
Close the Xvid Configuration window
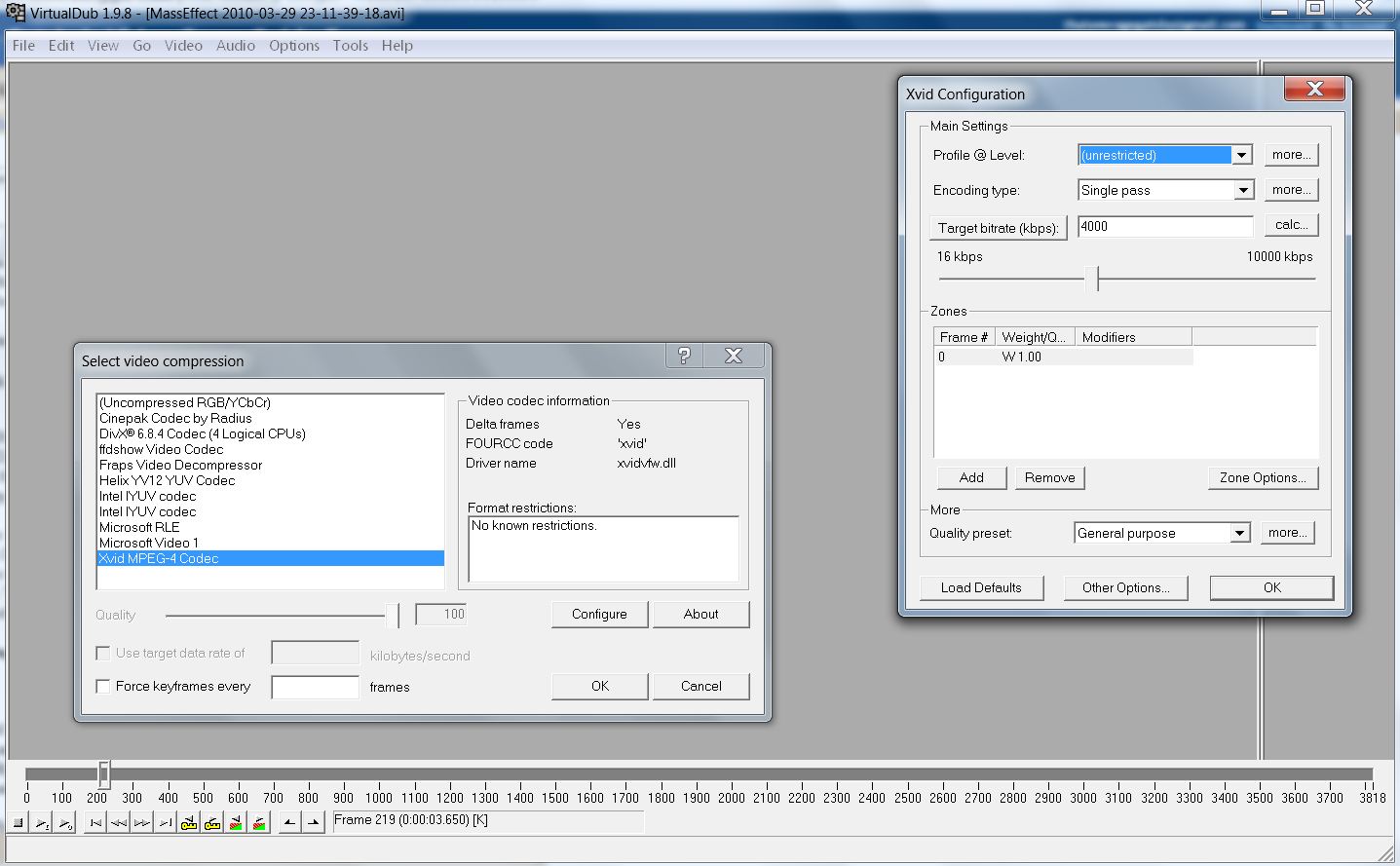pyautogui.click(x=1314, y=89)
